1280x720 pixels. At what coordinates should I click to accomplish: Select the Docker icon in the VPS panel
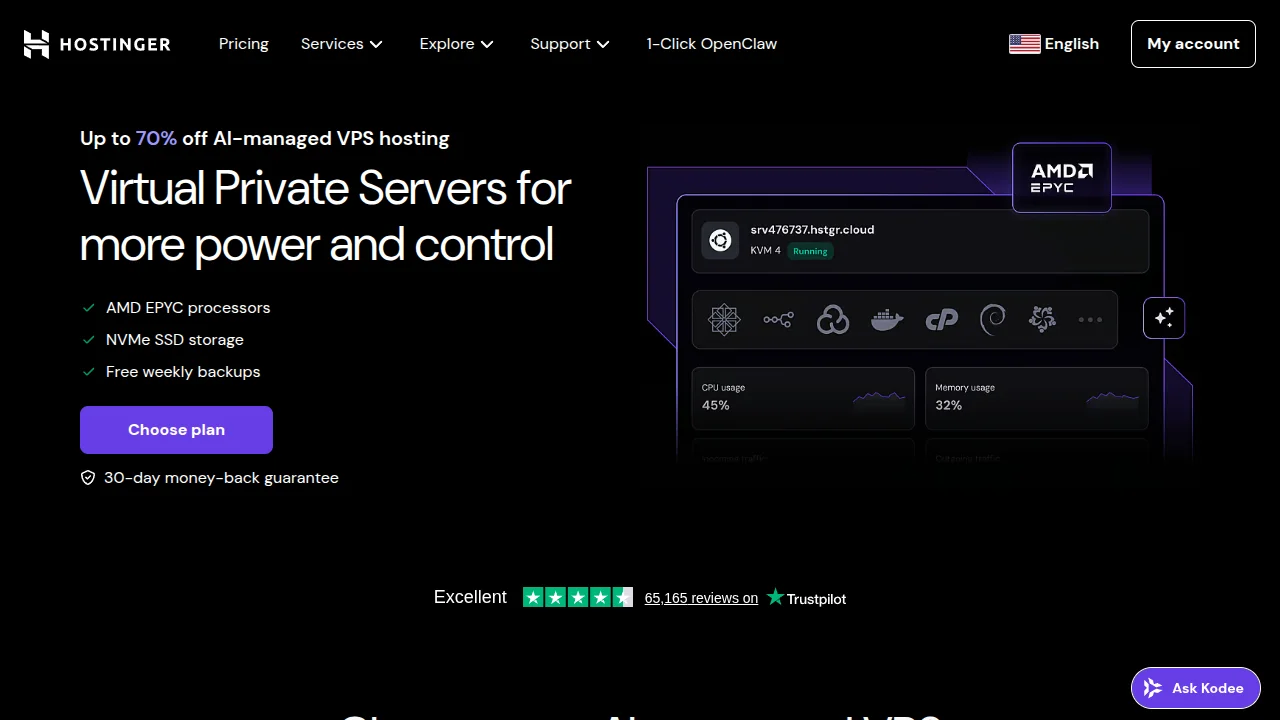click(887, 319)
